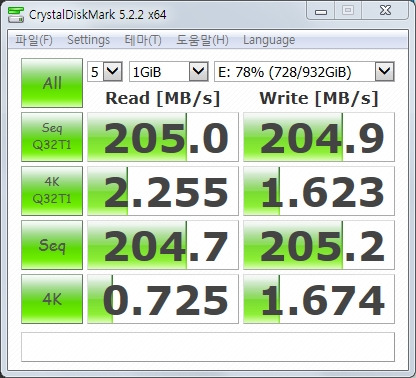Image resolution: width=416 pixels, height=378 pixels.
Task: Open the 도움말(H) menu
Action: click(x=202, y=40)
